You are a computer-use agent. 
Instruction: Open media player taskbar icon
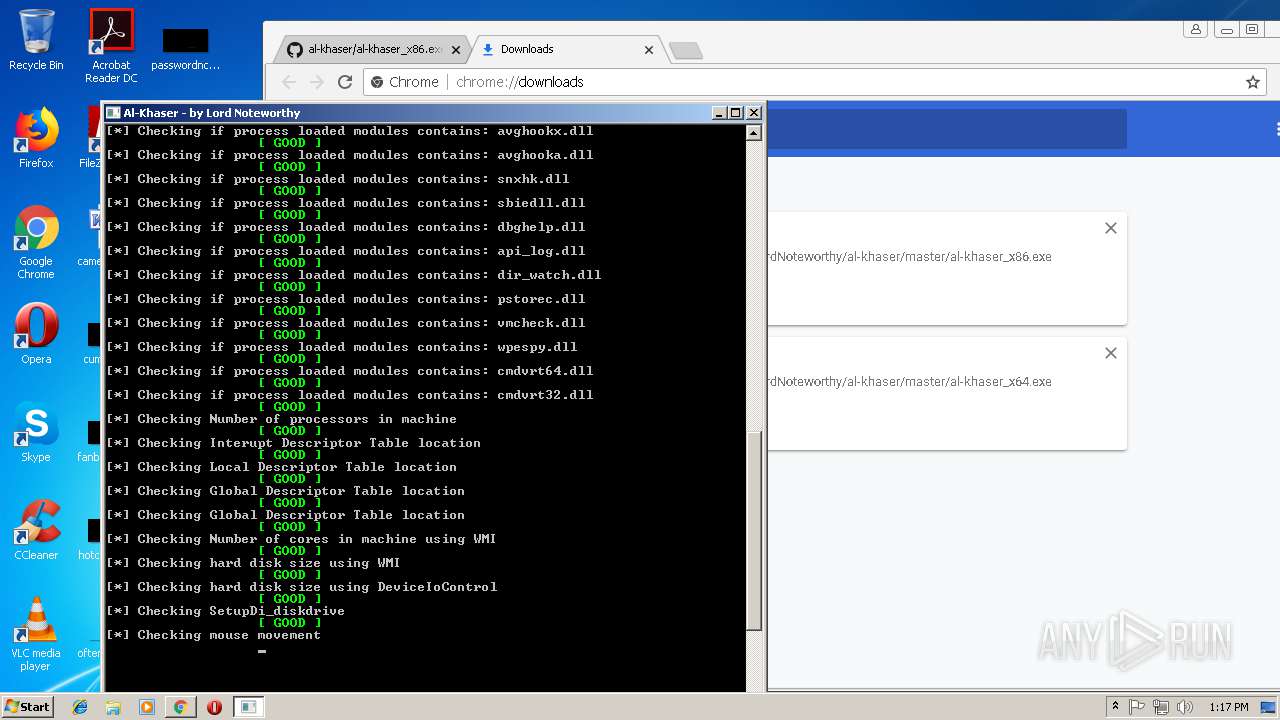pos(147,707)
